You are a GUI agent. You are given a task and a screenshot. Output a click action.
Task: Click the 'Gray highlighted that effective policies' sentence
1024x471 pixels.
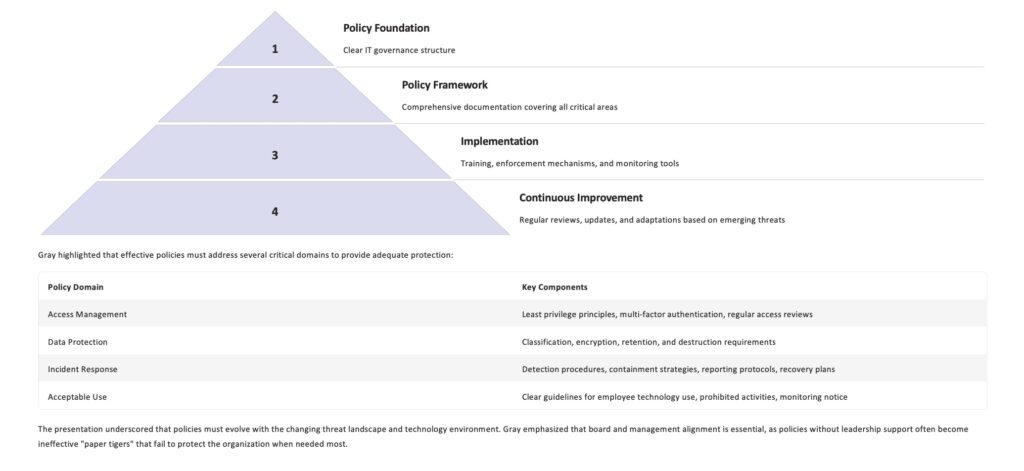pos(245,255)
